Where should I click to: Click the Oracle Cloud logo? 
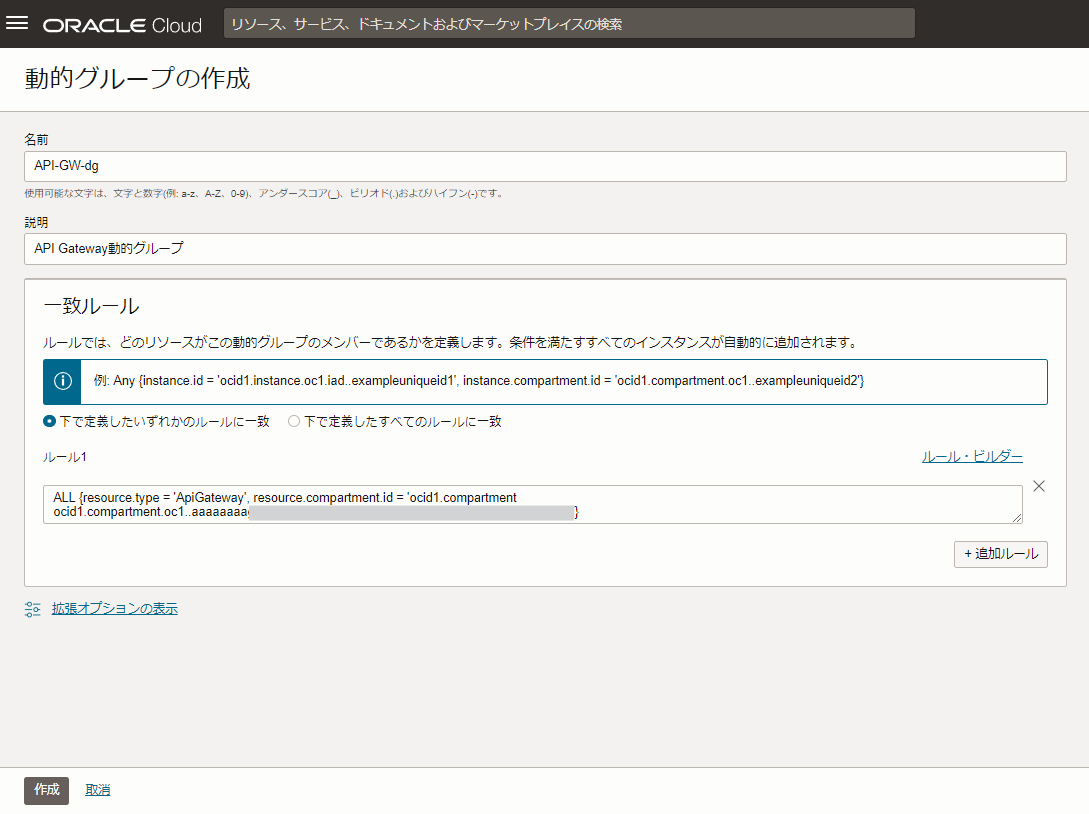[122, 26]
